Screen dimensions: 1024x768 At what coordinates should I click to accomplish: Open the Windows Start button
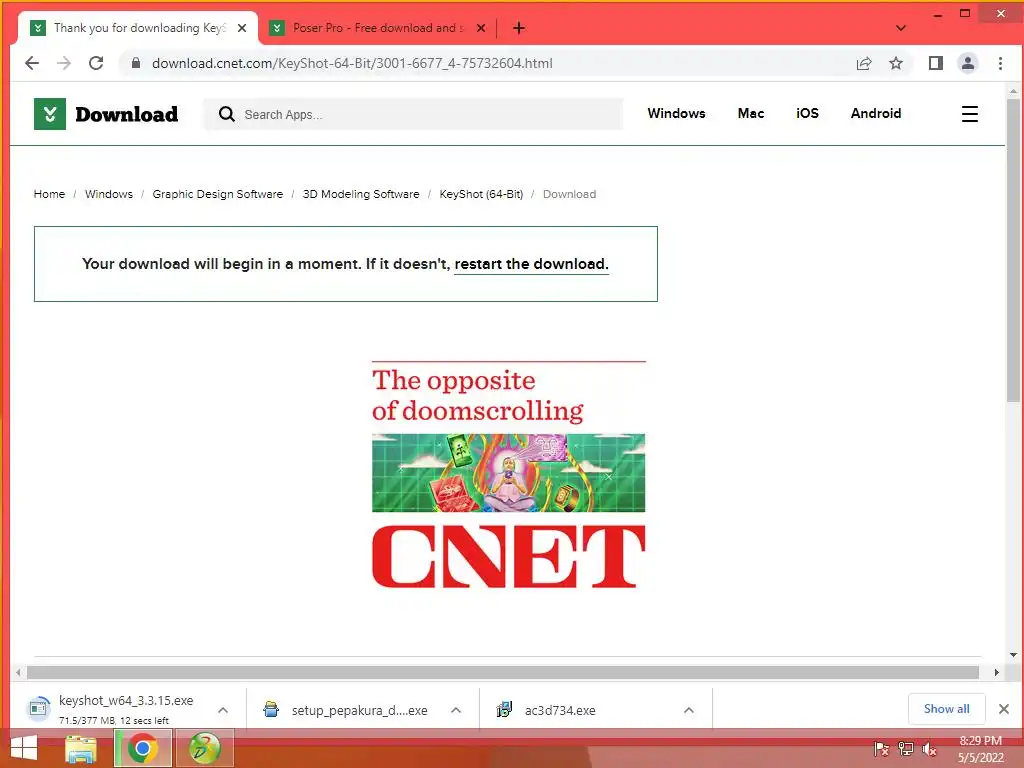coord(24,748)
